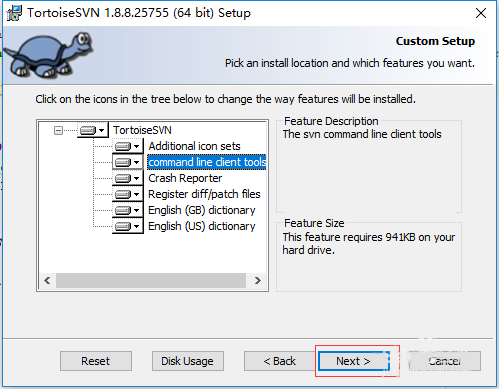The height and width of the screenshot is (389, 499).
Task: Click the feature tree right scroll arrow
Action: pos(257,280)
